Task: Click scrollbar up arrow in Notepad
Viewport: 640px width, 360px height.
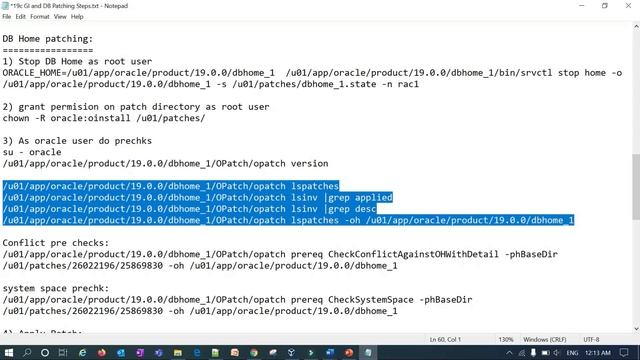Action: [x=636, y=27]
